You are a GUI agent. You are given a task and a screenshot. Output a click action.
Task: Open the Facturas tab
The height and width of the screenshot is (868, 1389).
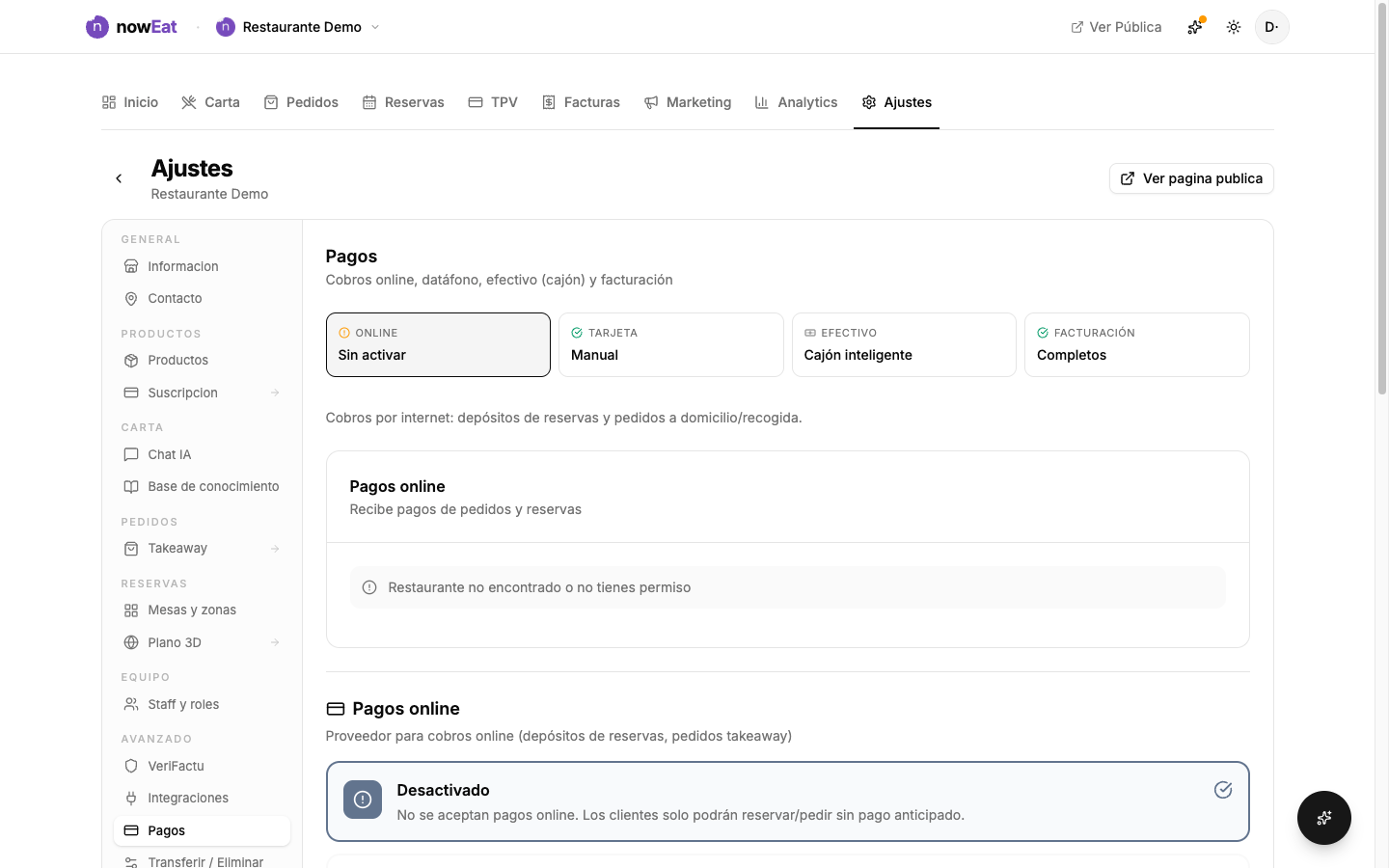click(x=581, y=102)
